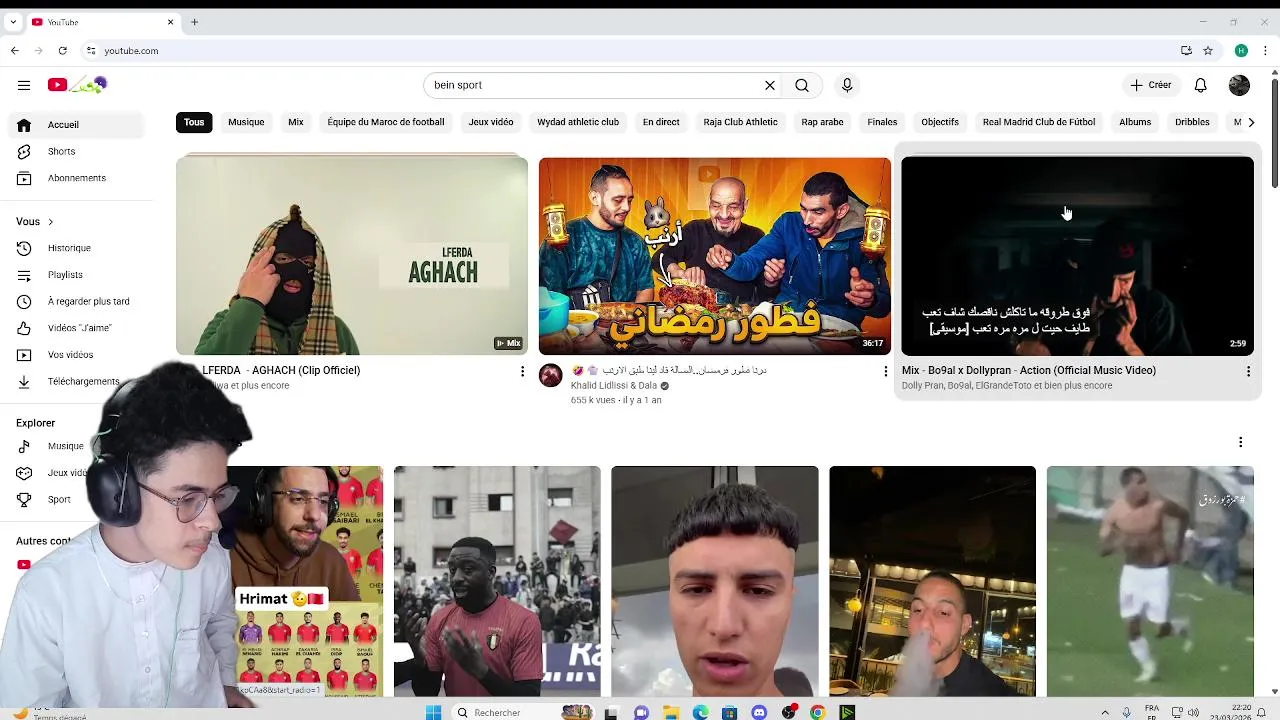Expand the Vous section
The height and width of the screenshot is (720, 1280).
(x=35, y=221)
